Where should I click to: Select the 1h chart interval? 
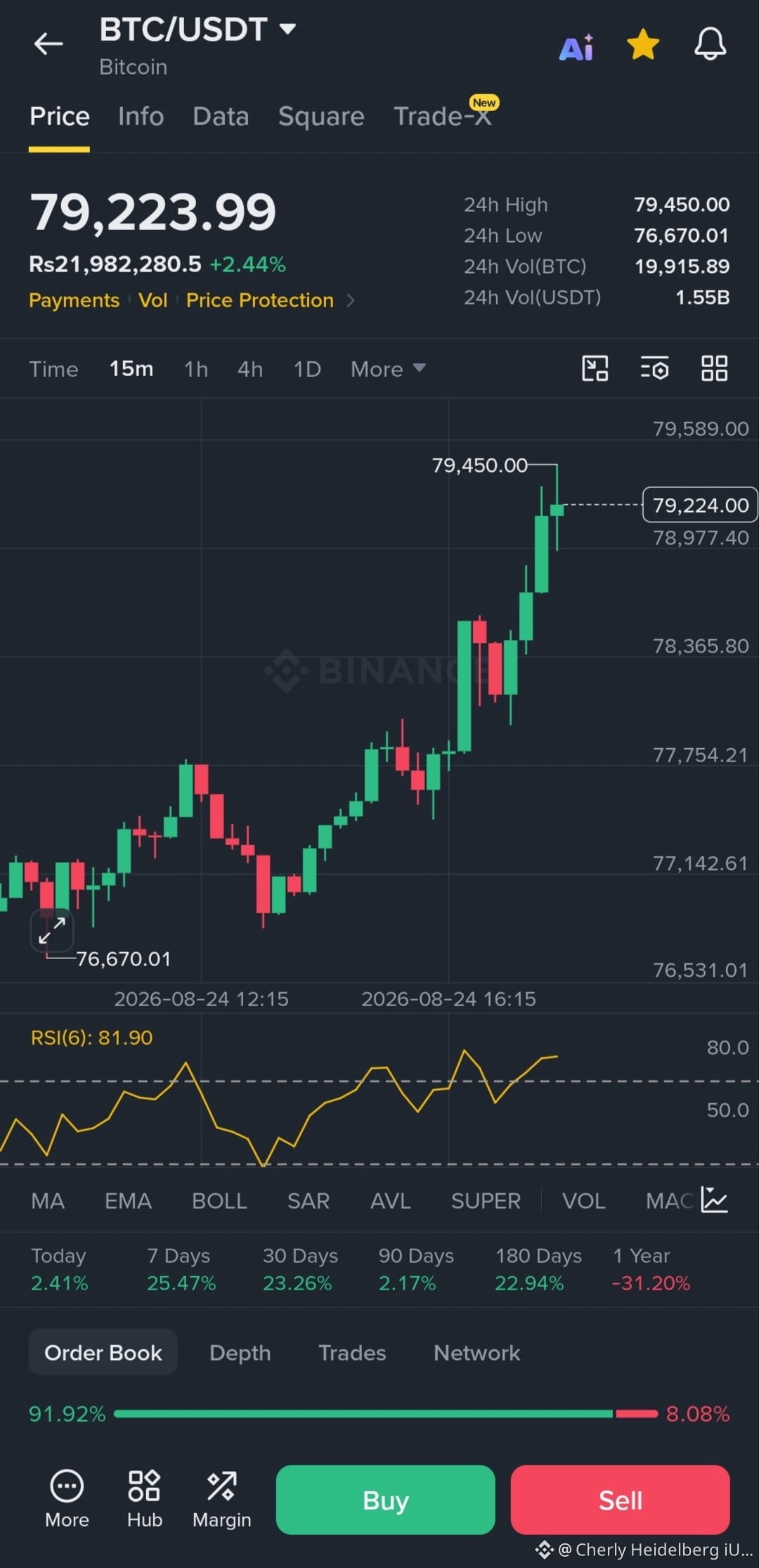(x=196, y=369)
